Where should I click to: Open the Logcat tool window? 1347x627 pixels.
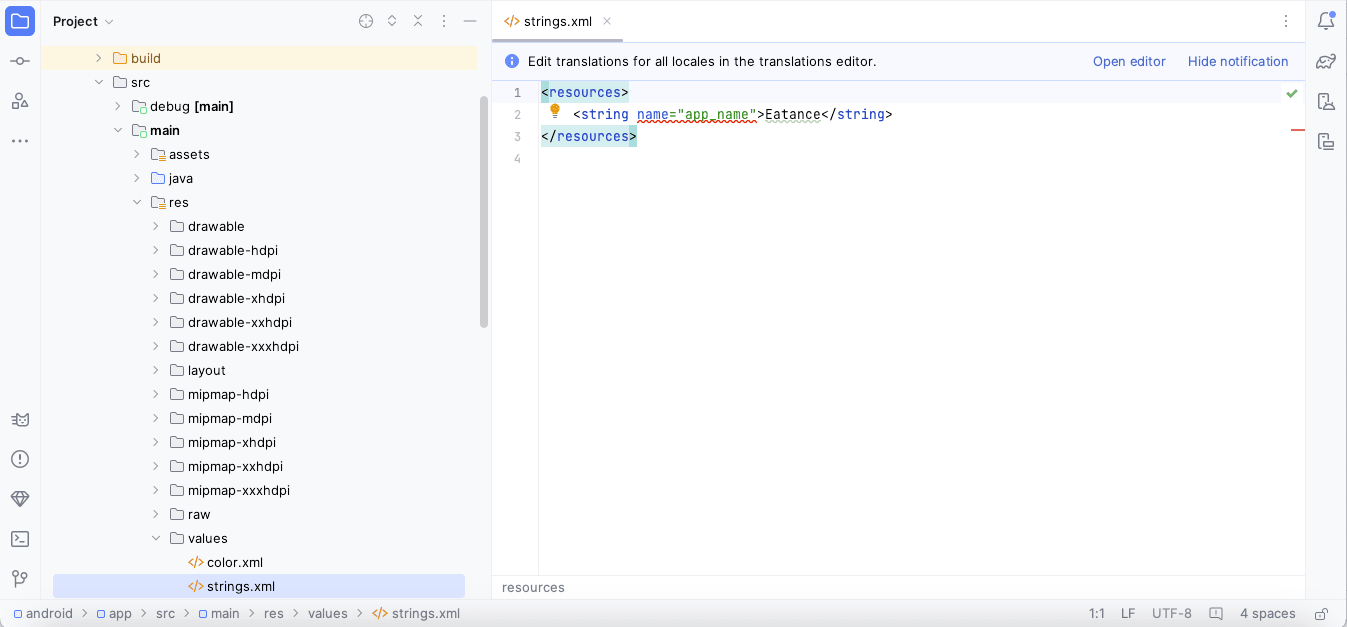pos(20,419)
